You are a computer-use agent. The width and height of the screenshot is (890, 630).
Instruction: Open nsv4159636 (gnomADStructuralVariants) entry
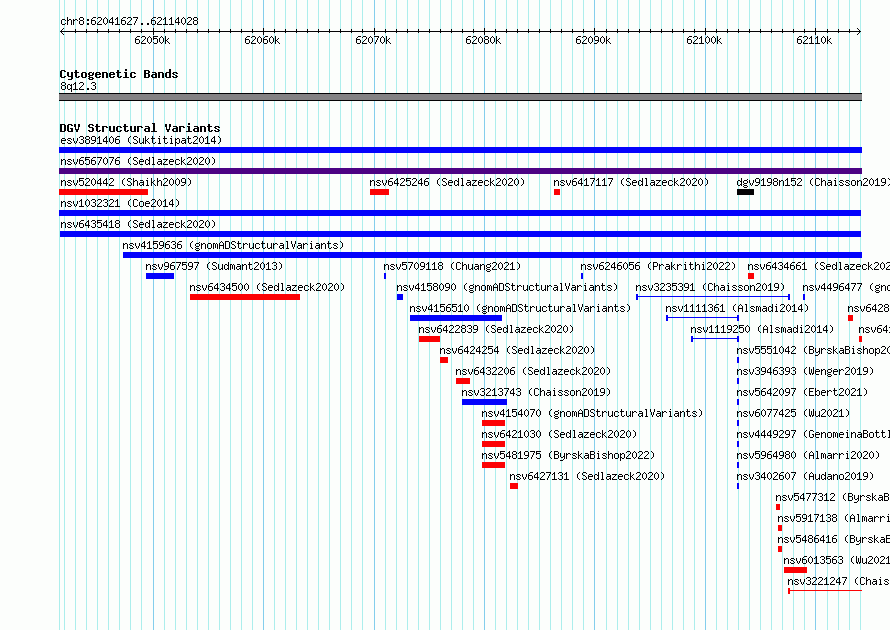[x=233, y=245]
